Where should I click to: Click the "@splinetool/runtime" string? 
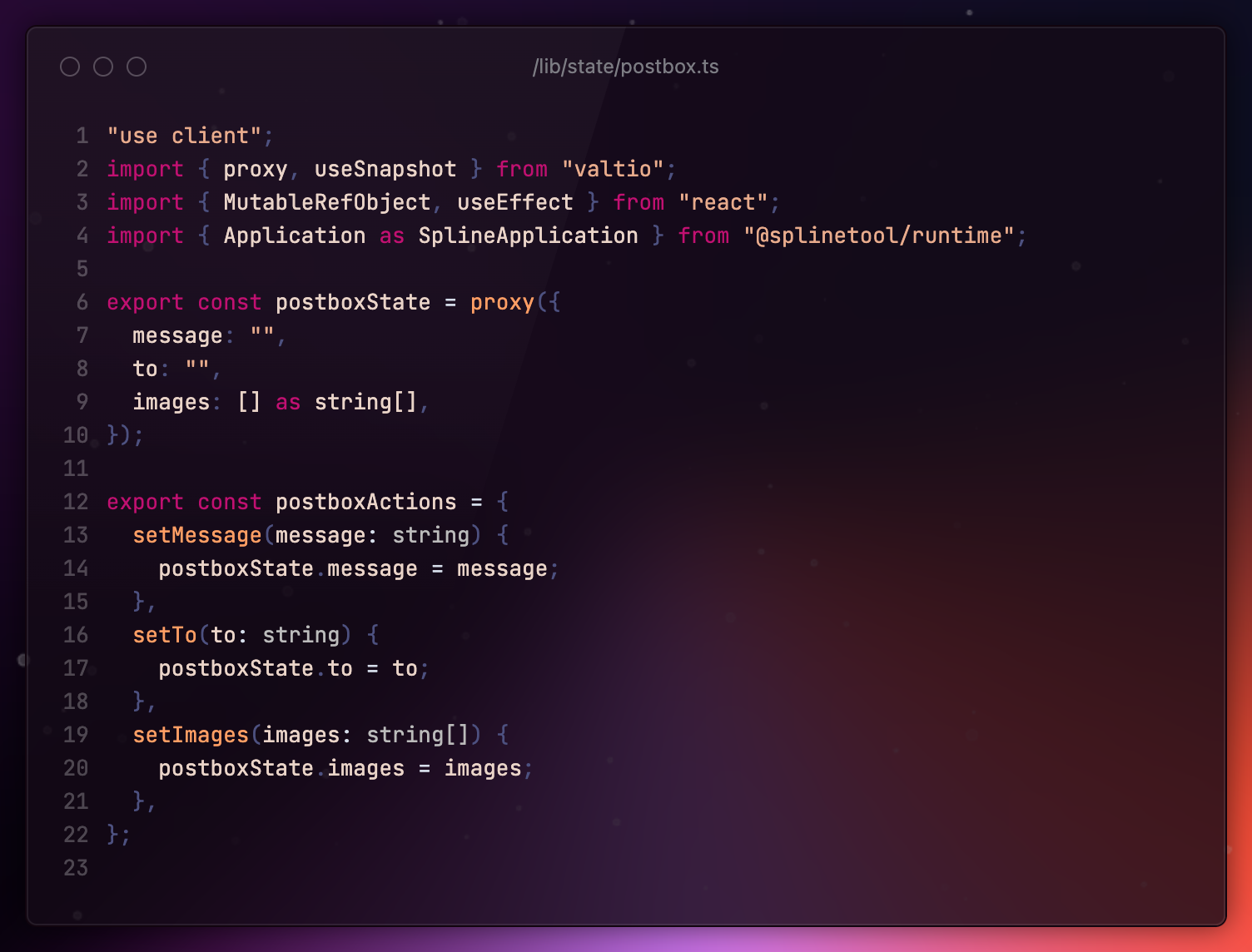pos(879,236)
